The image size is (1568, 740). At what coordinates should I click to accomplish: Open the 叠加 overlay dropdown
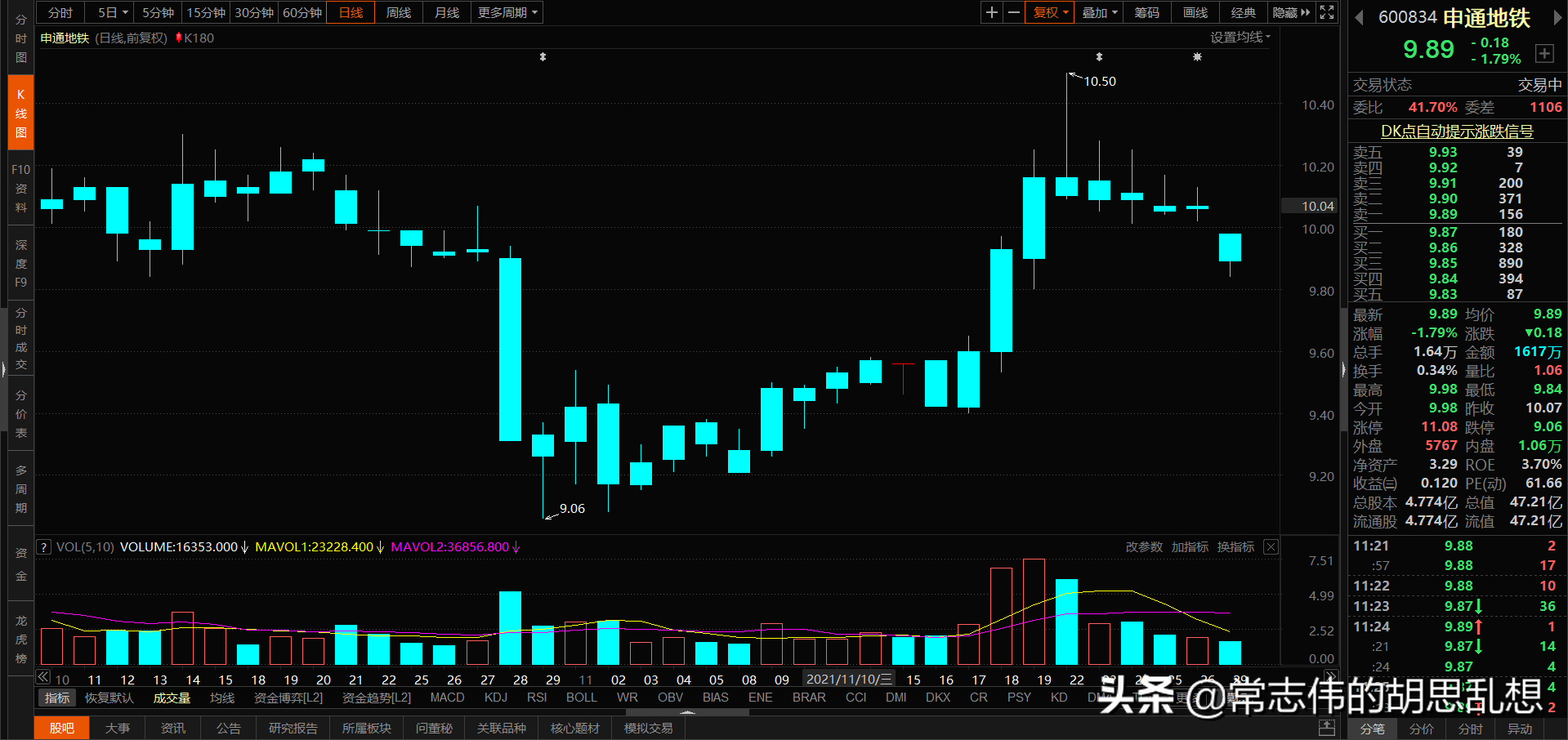pyautogui.click(x=1095, y=12)
